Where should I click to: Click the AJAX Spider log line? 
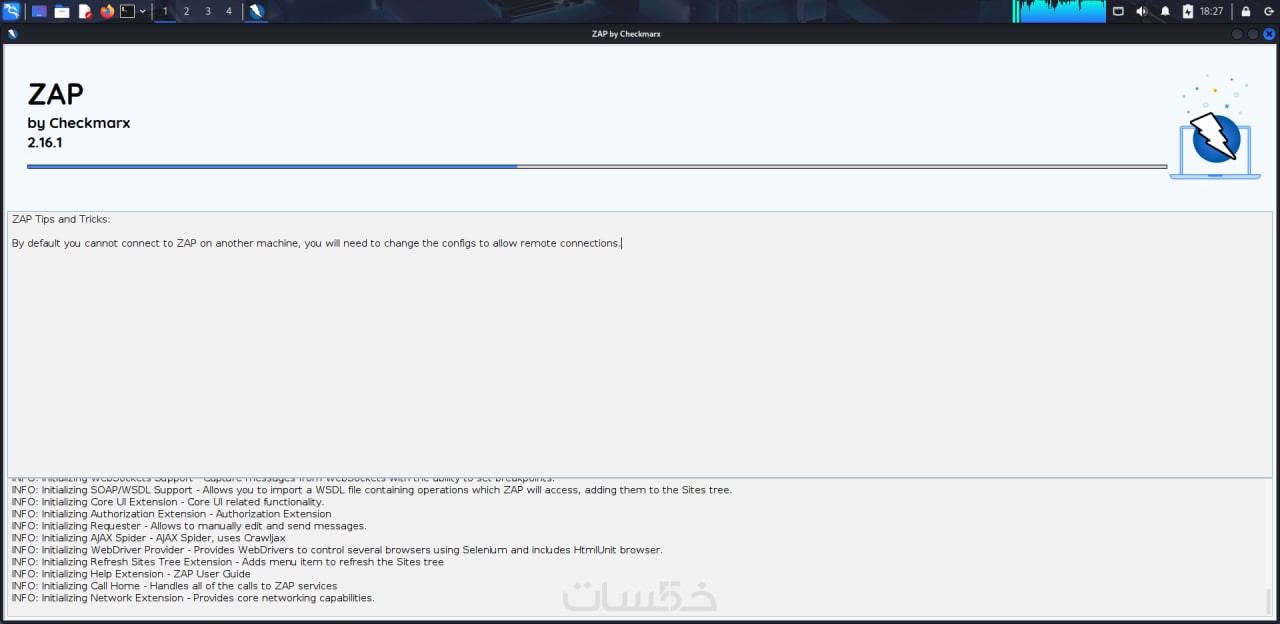point(149,538)
